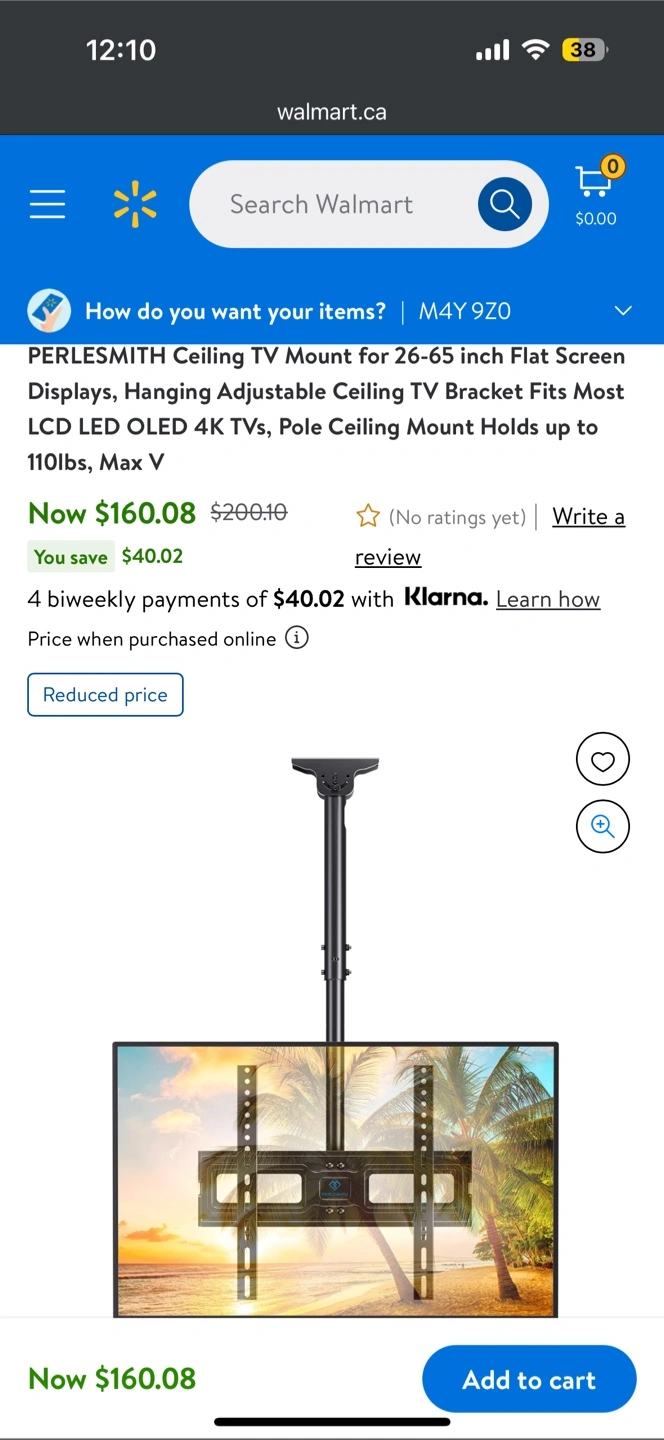Select postal code M4Y 9Z0
This screenshot has height=1440, width=664.
pos(464,311)
